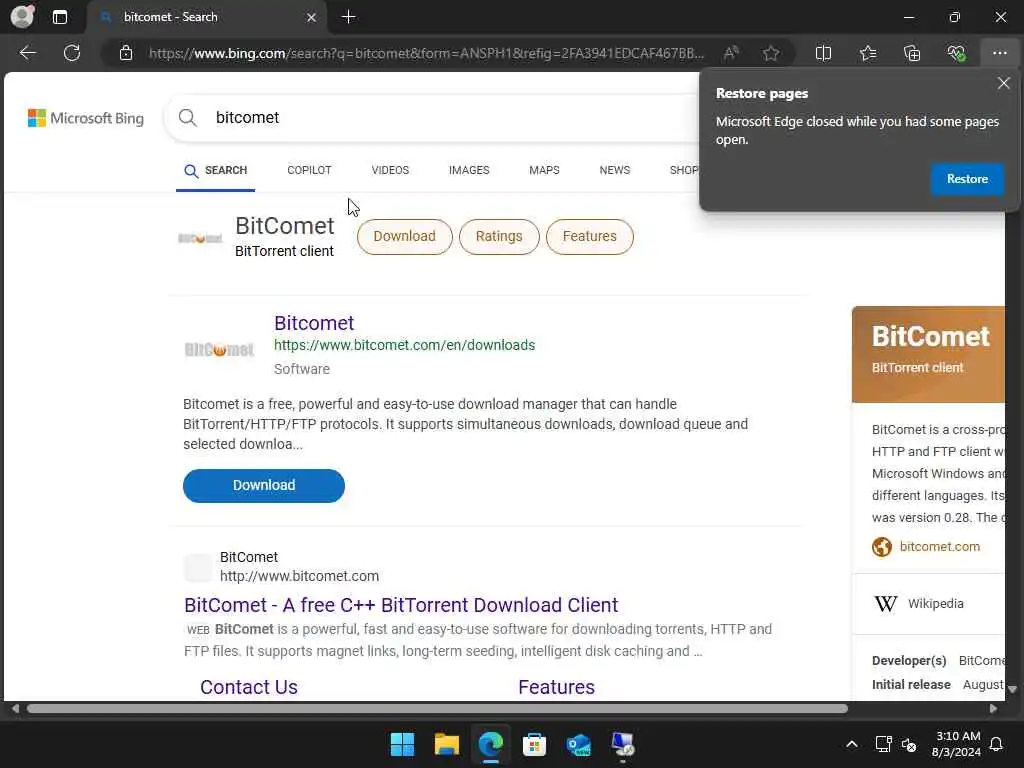Add this page to favorites star
The width and height of the screenshot is (1024, 768).
pyautogui.click(x=771, y=53)
